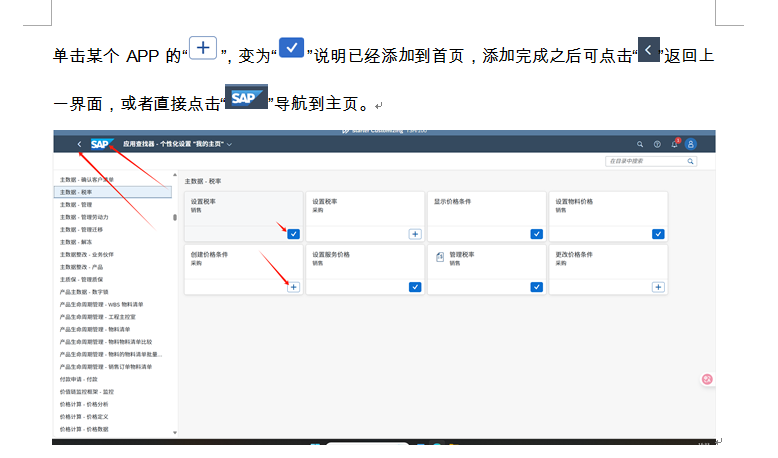
Task: Add the 更改价格条件 tile using its plus button
Action: click(x=658, y=287)
